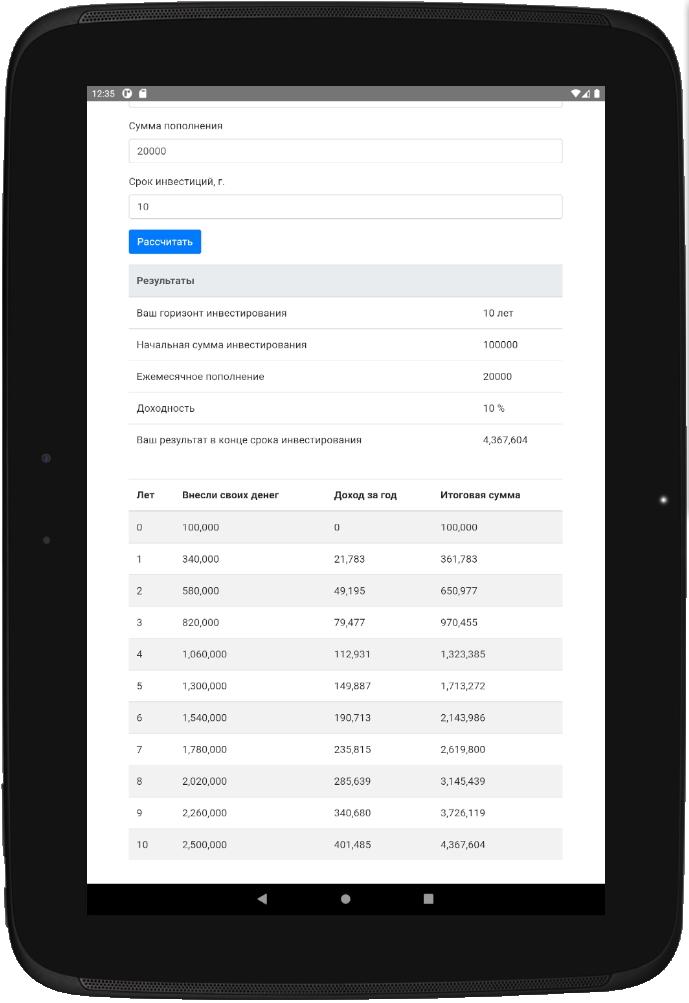Screen dimensions: 689x1003
Task: Tap the battery status icon
Action: [597, 93]
